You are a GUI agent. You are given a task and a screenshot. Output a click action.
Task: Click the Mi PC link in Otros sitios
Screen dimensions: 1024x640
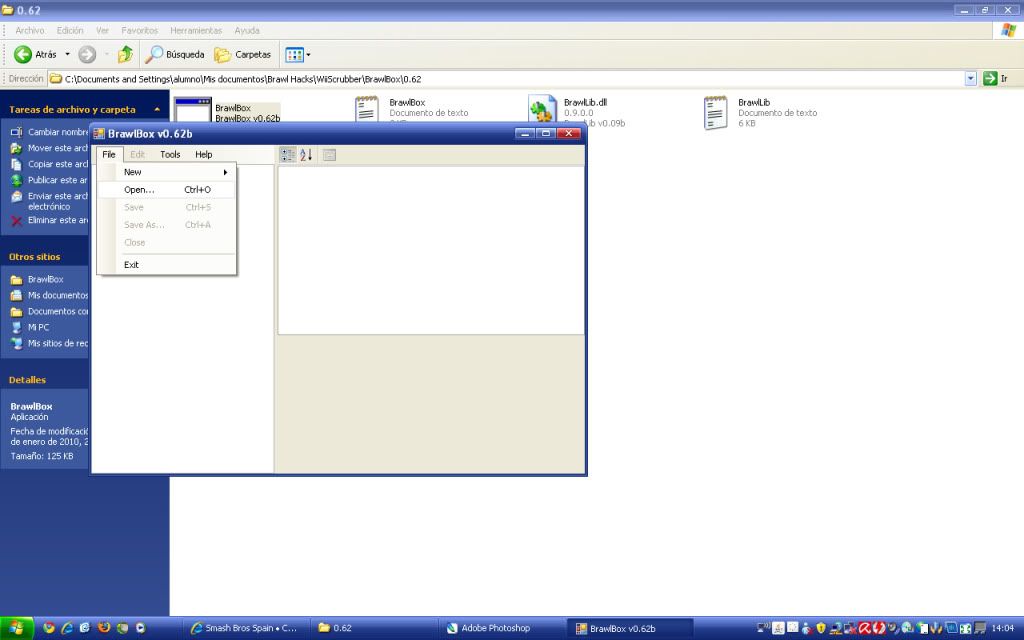click(x=38, y=327)
